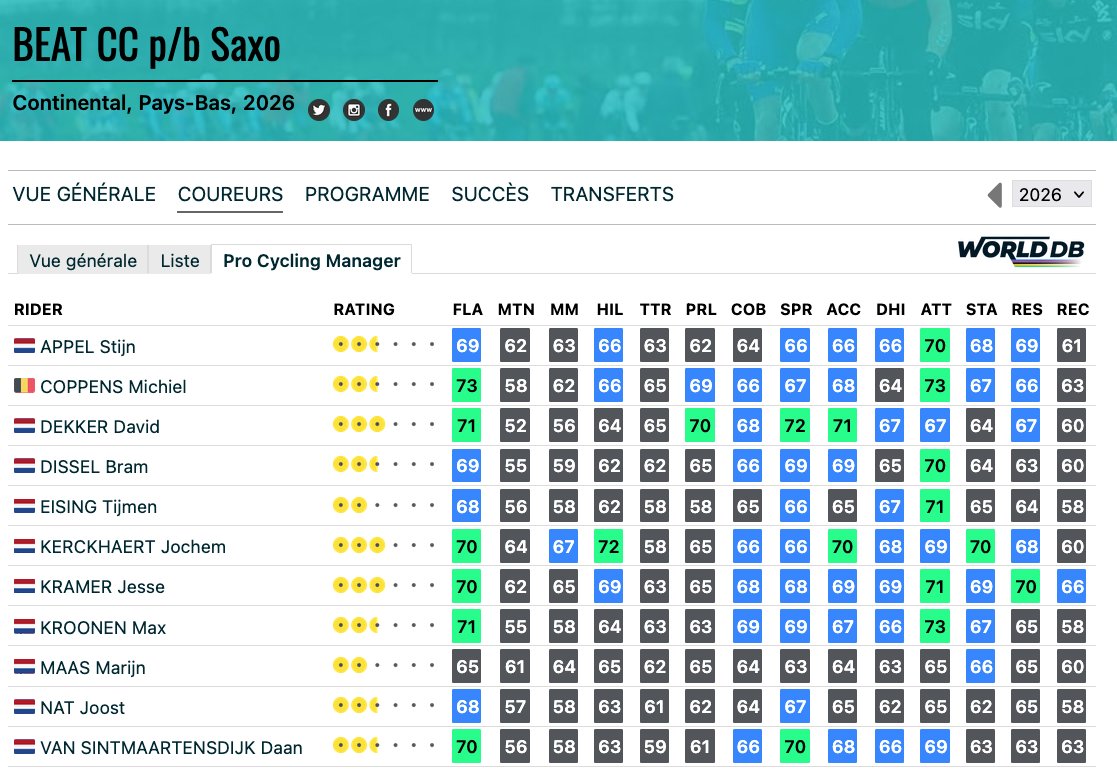The image size is (1117, 770).
Task: Click COPPENS Michiel's green FLA value 73
Action: (467, 385)
